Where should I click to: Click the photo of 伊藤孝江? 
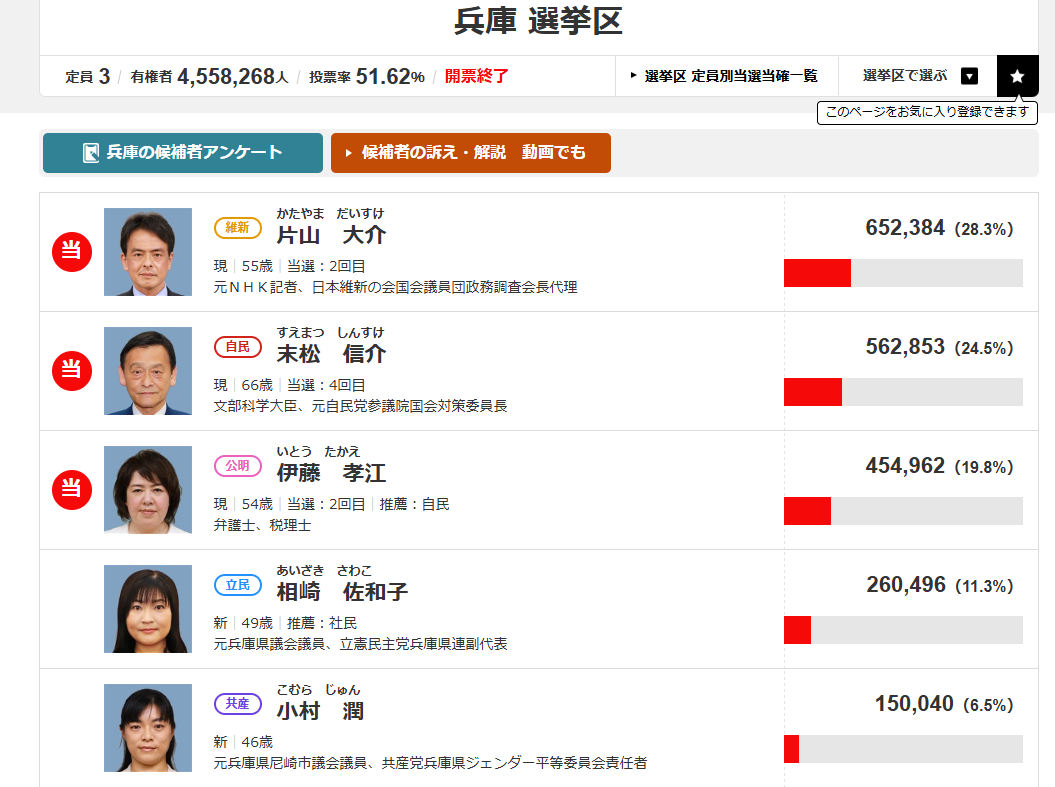coord(148,490)
